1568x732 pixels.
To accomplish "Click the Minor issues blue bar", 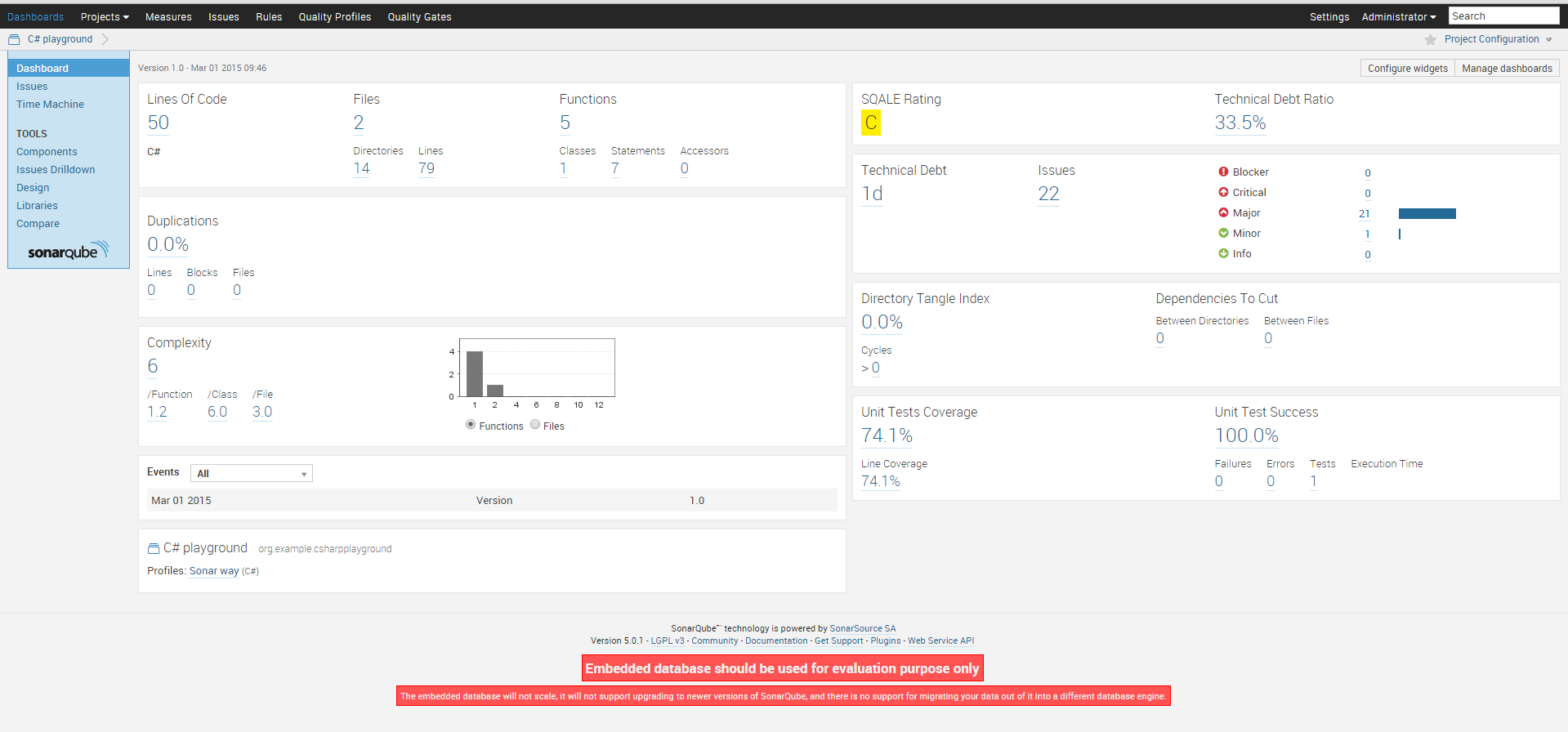I will [1400, 234].
